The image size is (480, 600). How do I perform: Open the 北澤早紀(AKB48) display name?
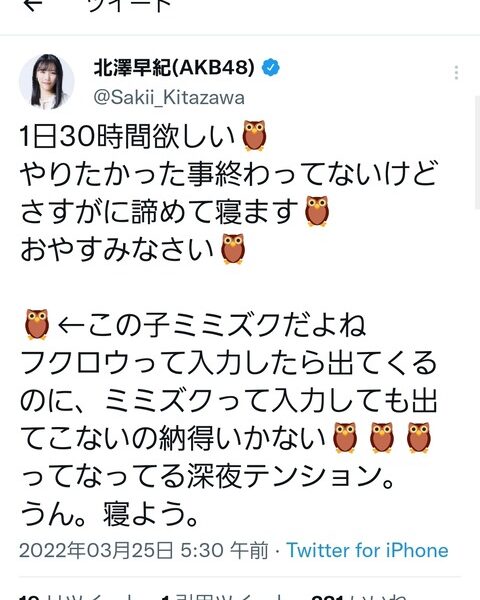pos(174,68)
